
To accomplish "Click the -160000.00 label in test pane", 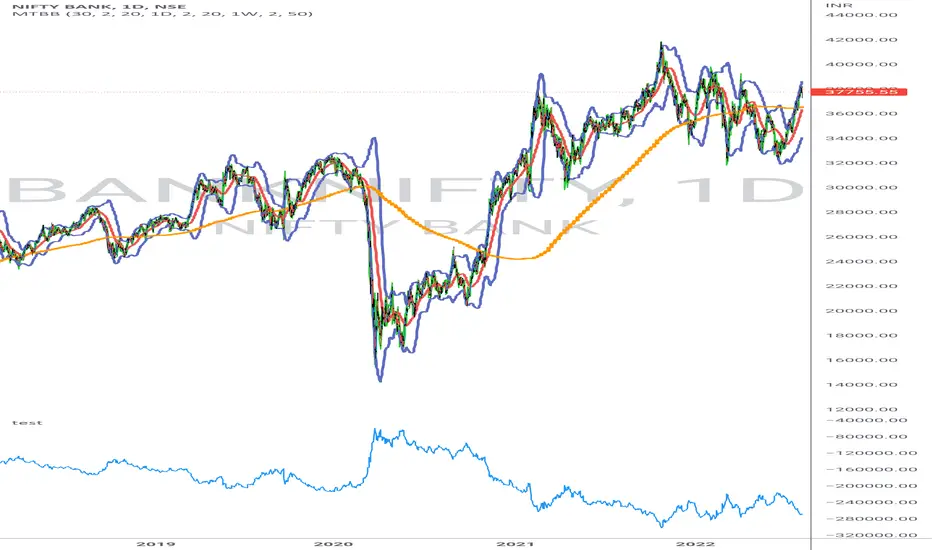I will pos(871,469).
